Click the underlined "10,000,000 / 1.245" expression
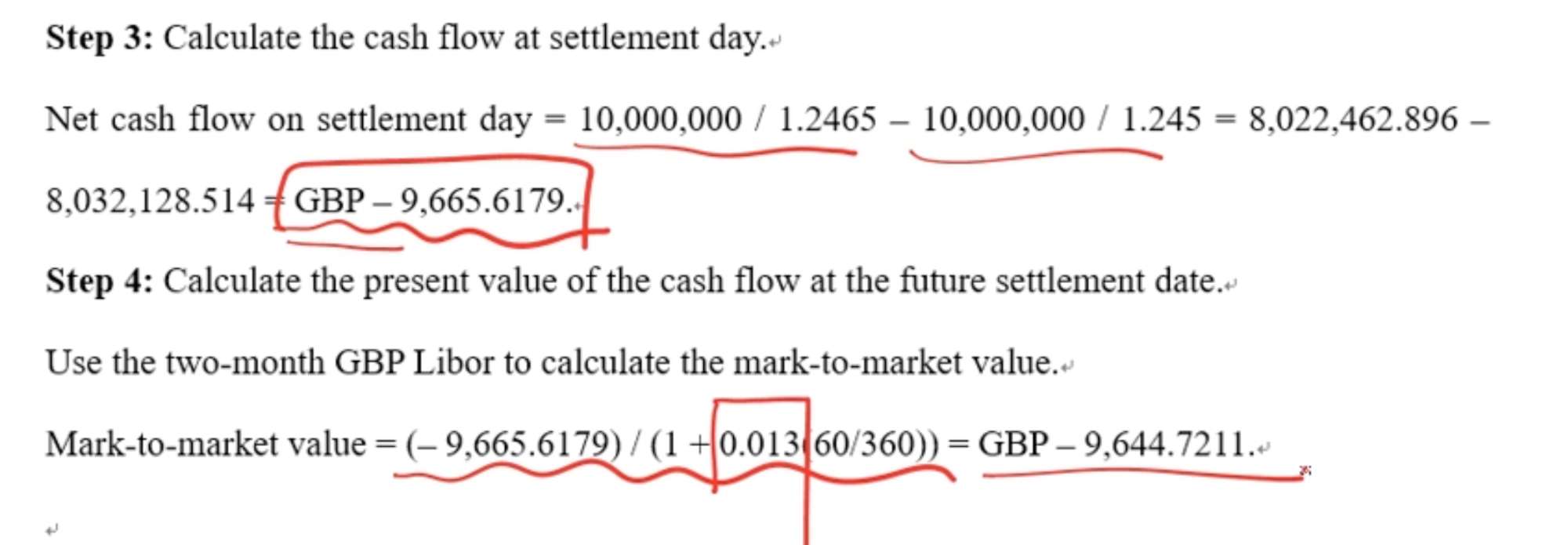This screenshot has height=545, width=1568. (1062, 120)
